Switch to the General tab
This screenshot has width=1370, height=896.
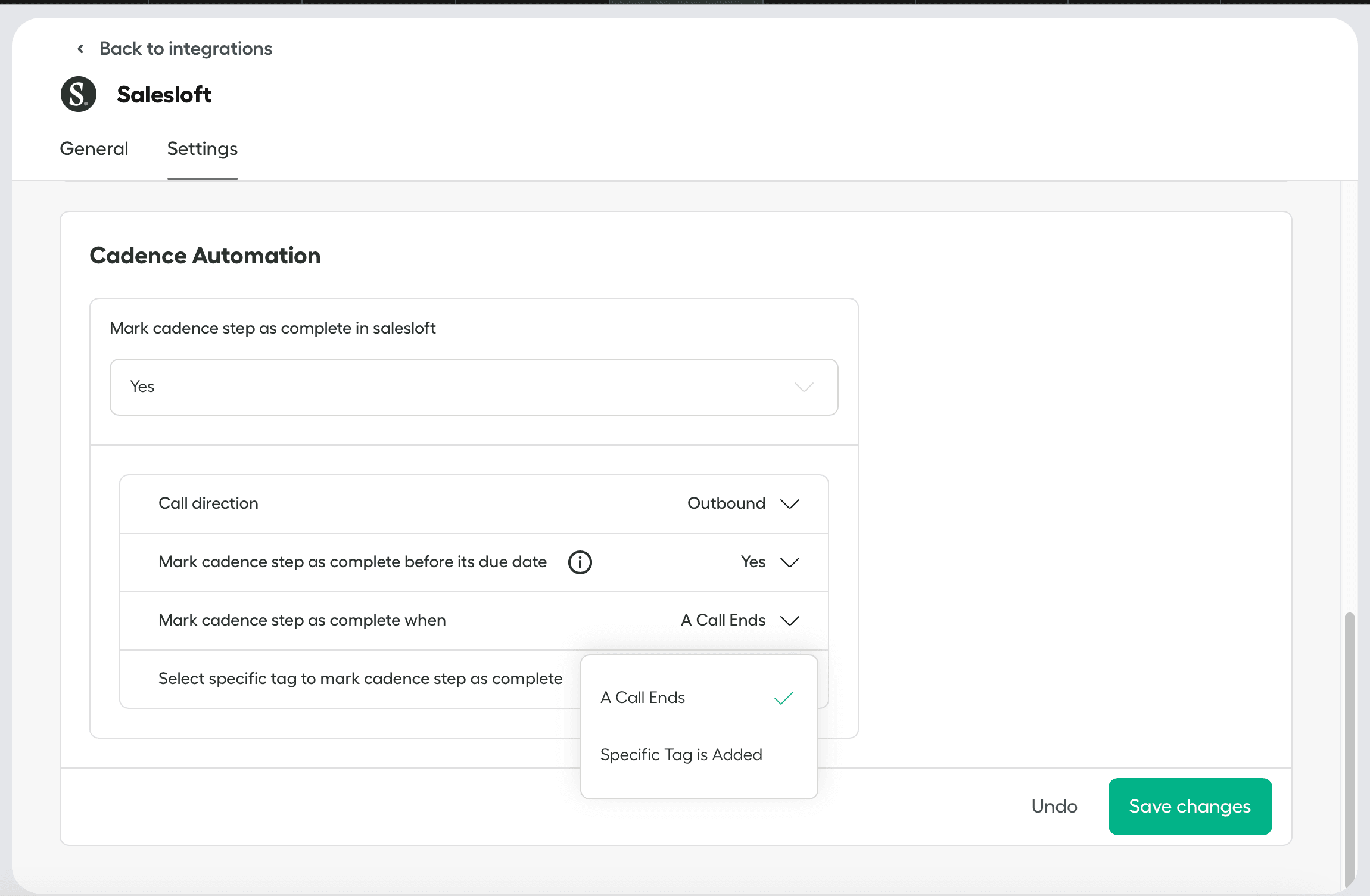click(x=94, y=148)
